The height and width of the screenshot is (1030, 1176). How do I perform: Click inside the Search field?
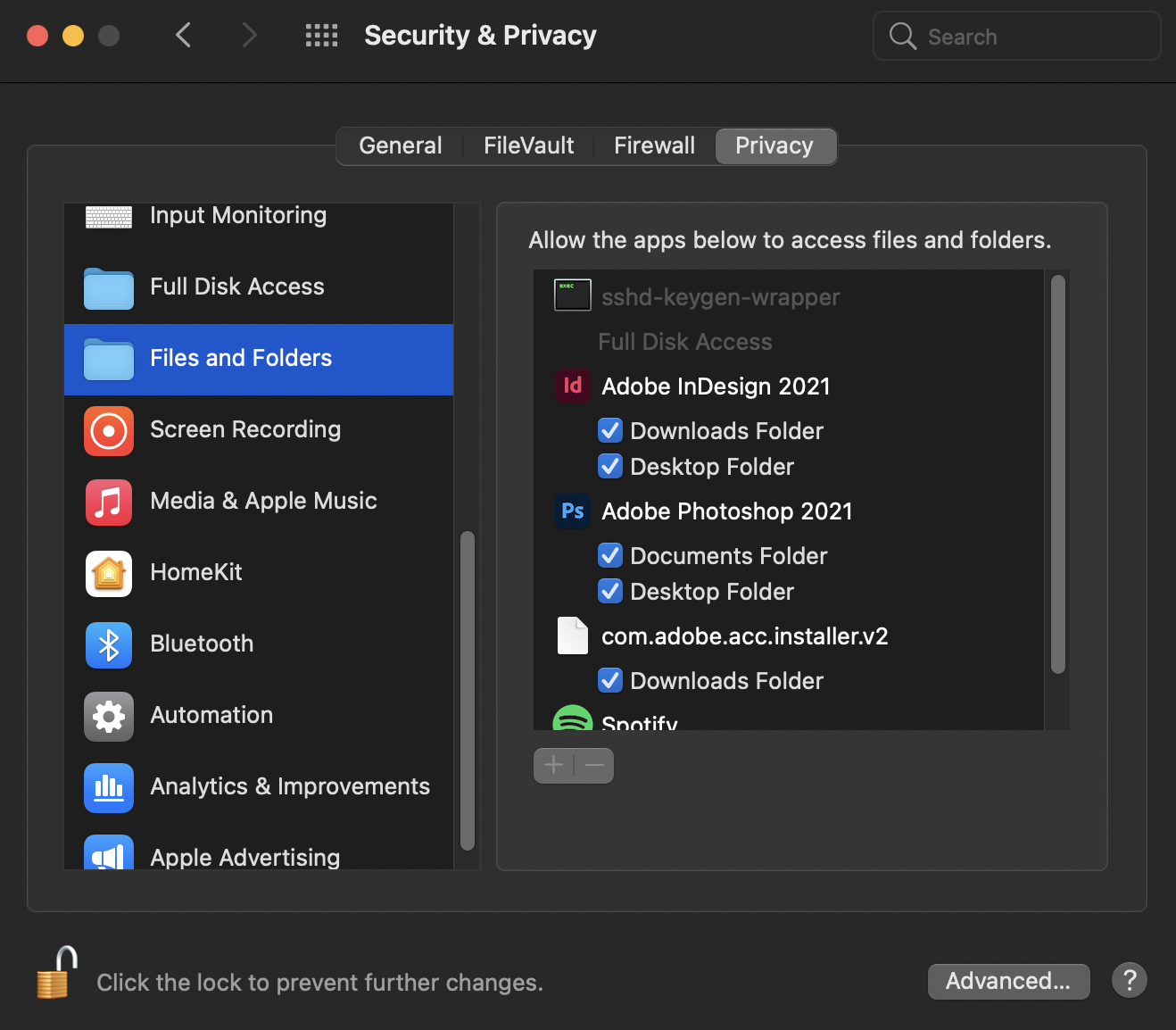(1017, 37)
